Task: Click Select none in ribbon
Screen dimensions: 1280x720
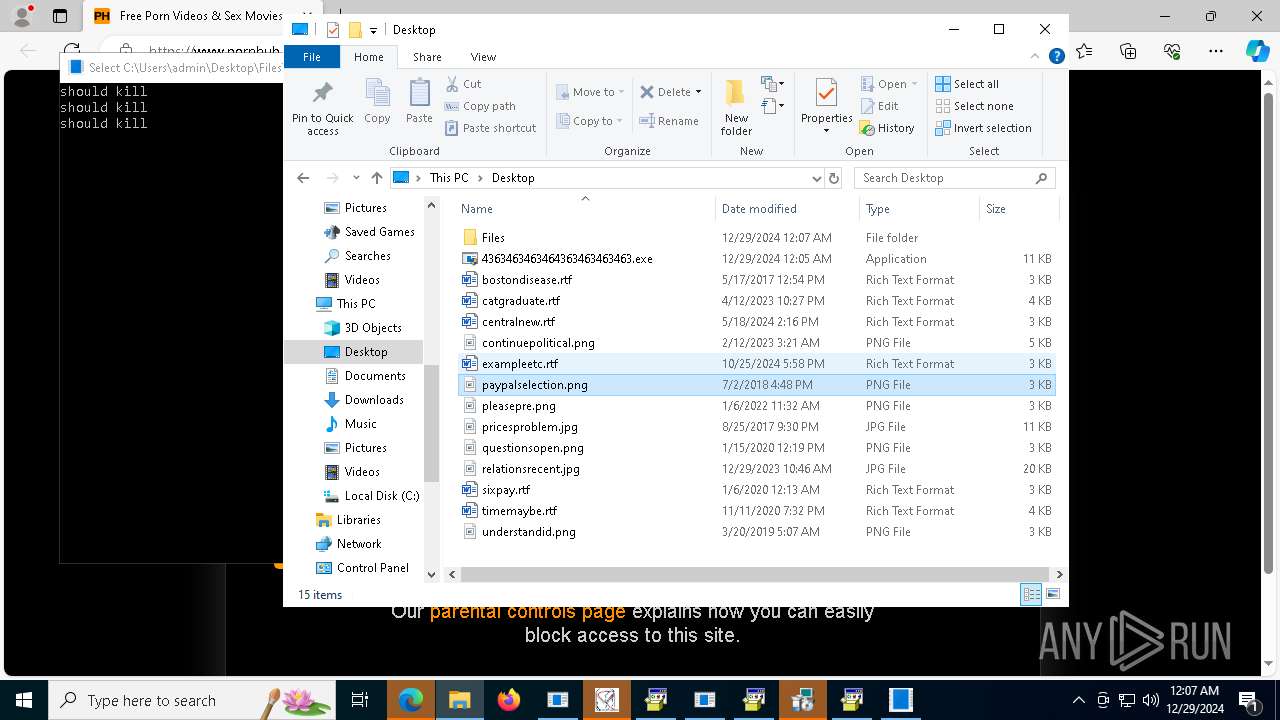Action: point(974,106)
